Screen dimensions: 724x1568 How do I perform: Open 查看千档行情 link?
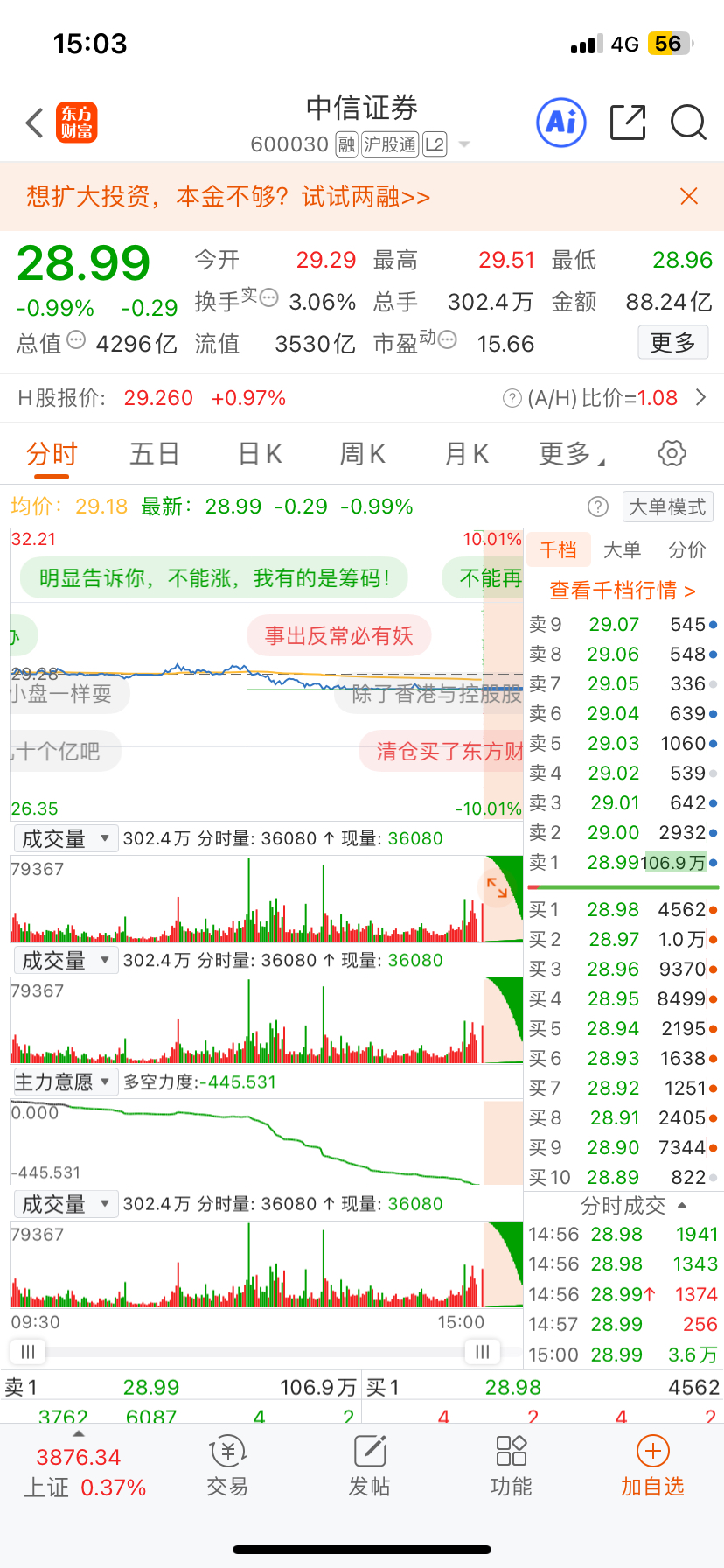[x=623, y=591]
